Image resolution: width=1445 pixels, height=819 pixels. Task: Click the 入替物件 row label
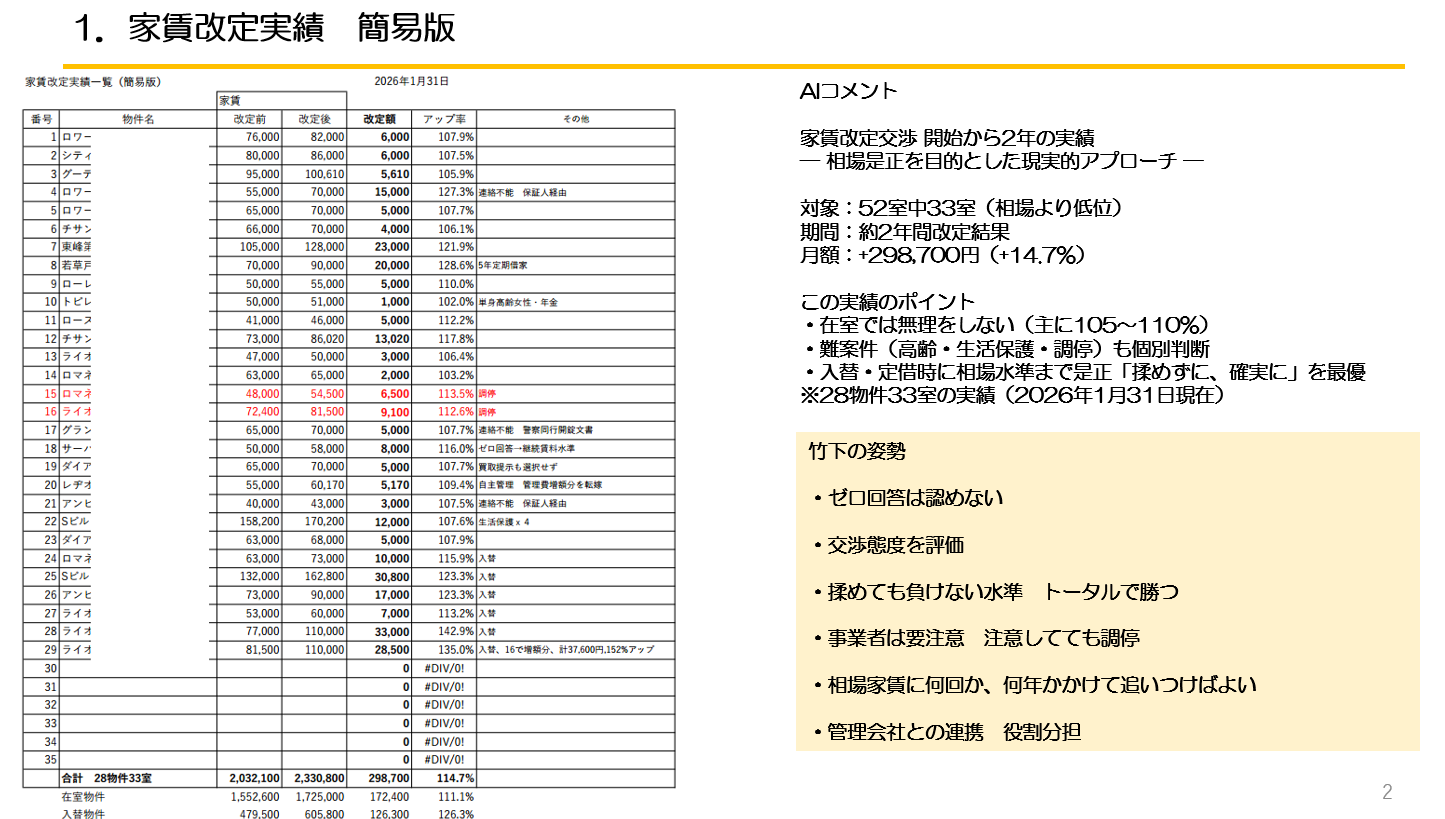82,814
